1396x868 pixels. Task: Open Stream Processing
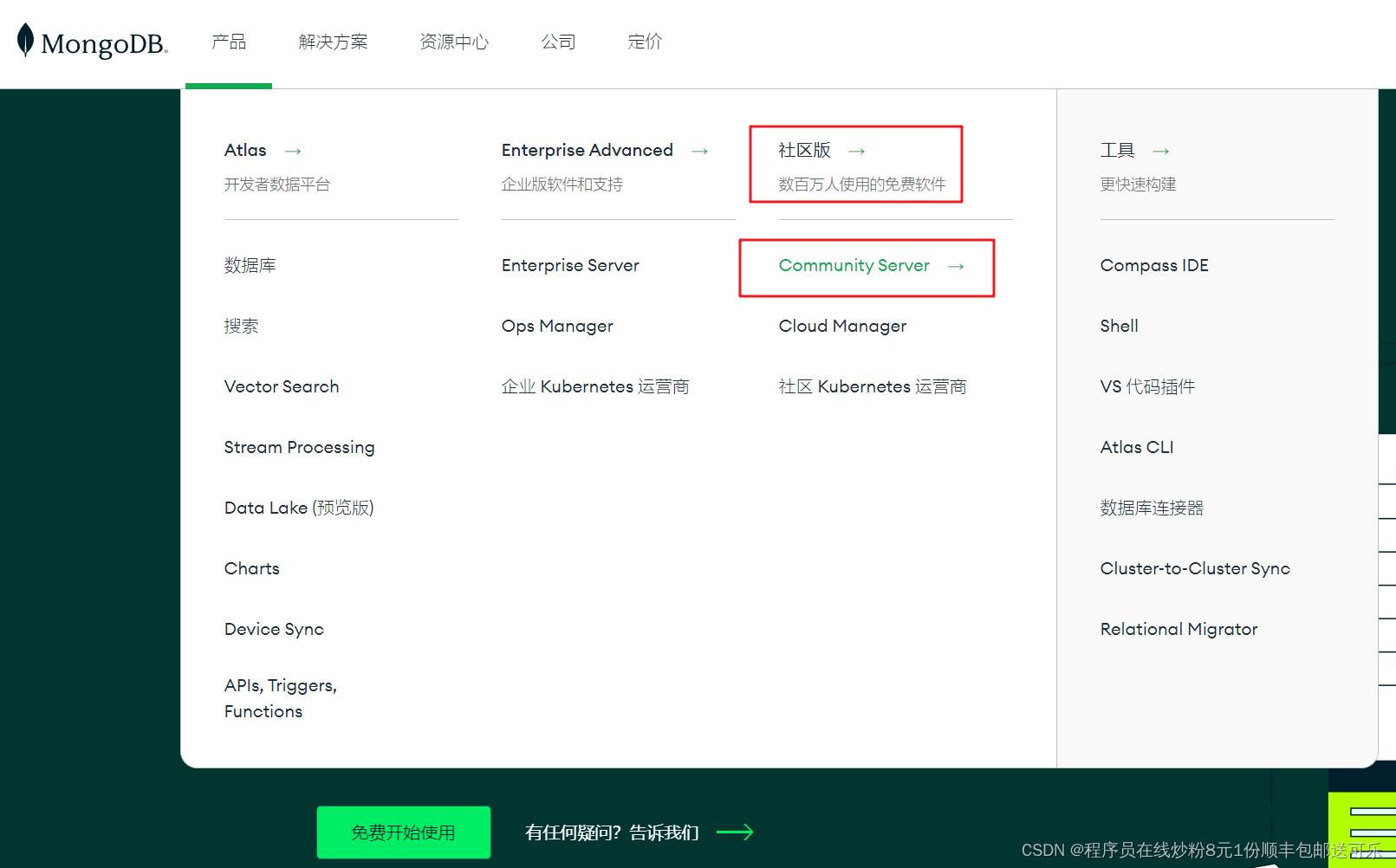click(x=300, y=447)
